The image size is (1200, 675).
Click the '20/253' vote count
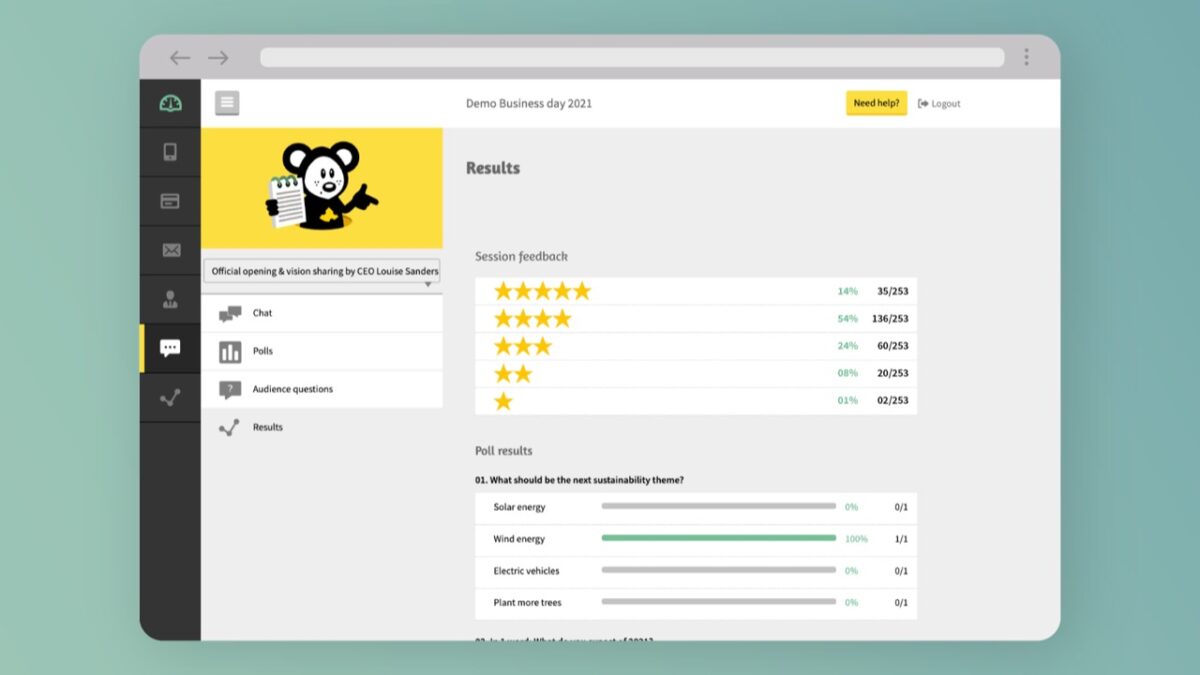tap(893, 373)
